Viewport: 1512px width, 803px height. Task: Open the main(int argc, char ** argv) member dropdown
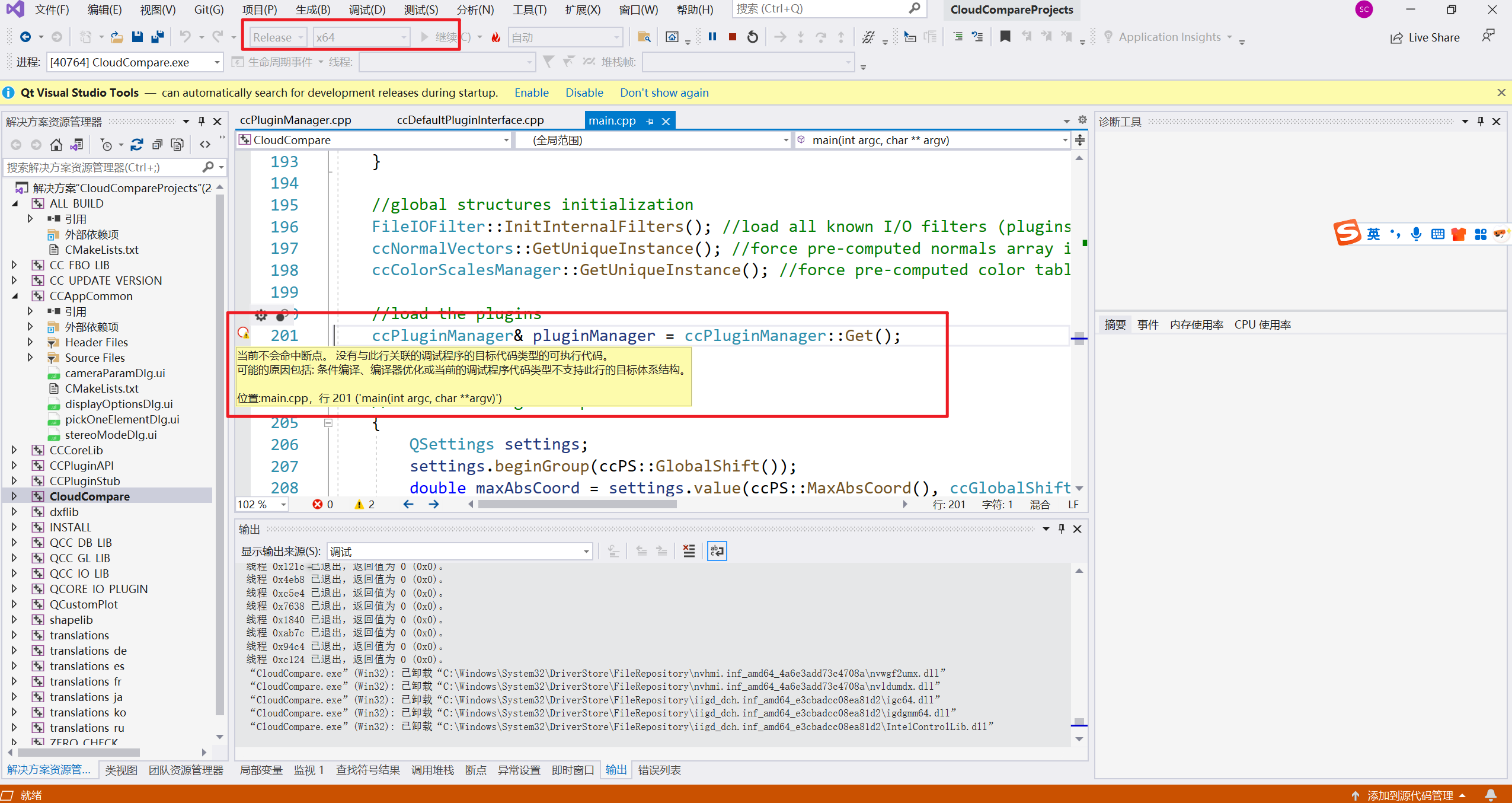point(932,140)
